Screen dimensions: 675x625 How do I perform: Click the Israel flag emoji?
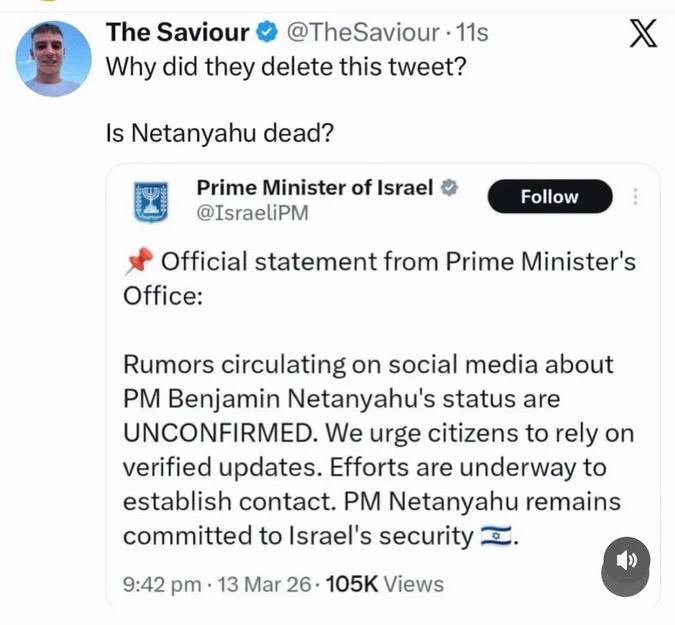click(495, 536)
